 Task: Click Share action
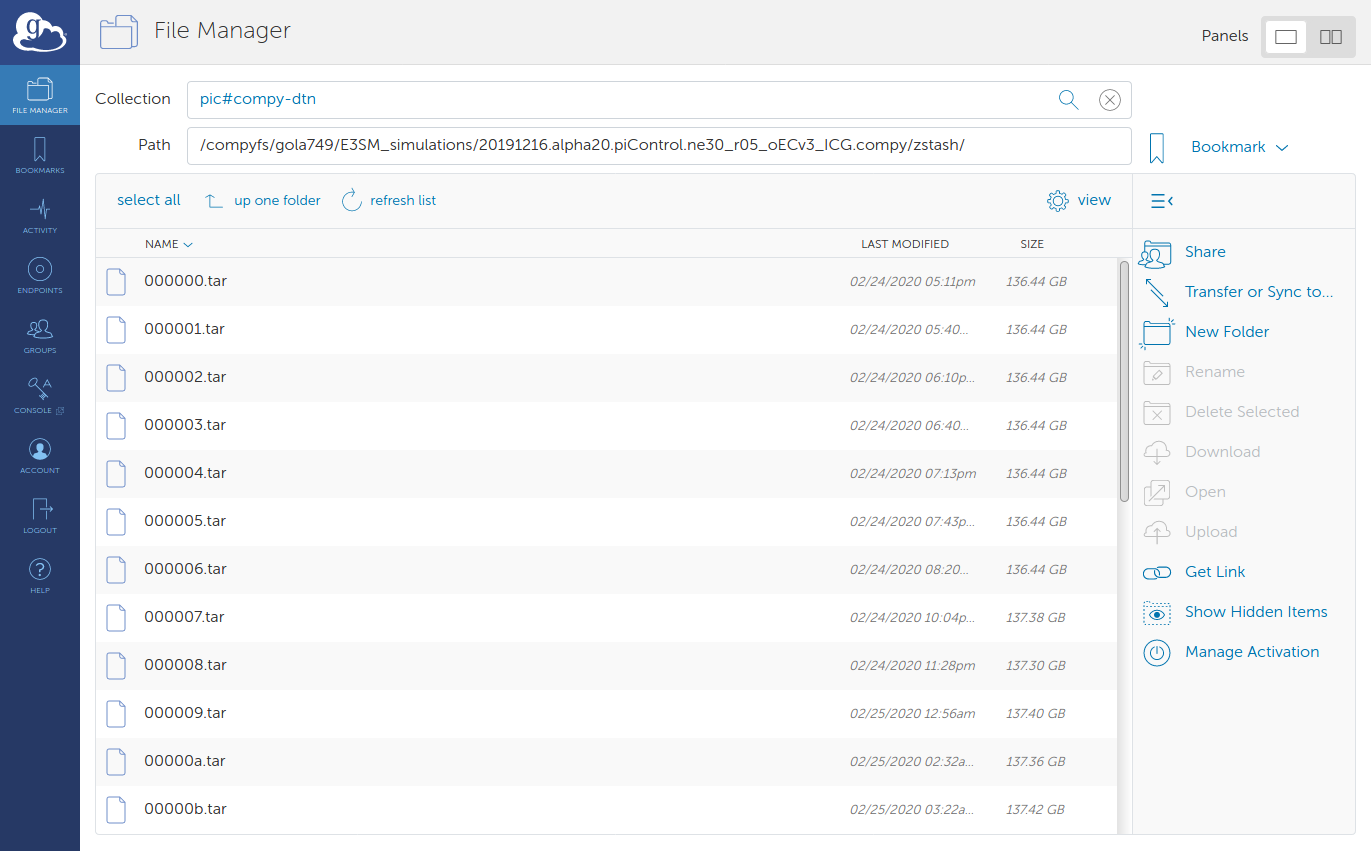click(1205, 252)
